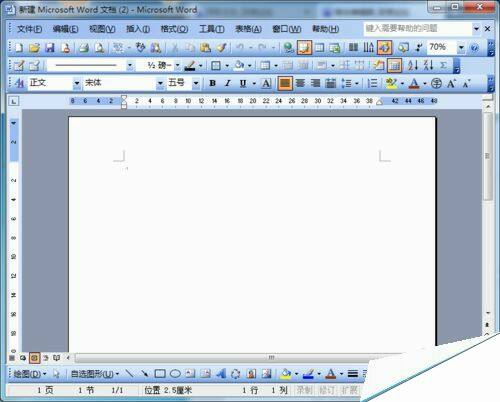
Task: Print the document with the printer icon
Action: pos(83,48)
